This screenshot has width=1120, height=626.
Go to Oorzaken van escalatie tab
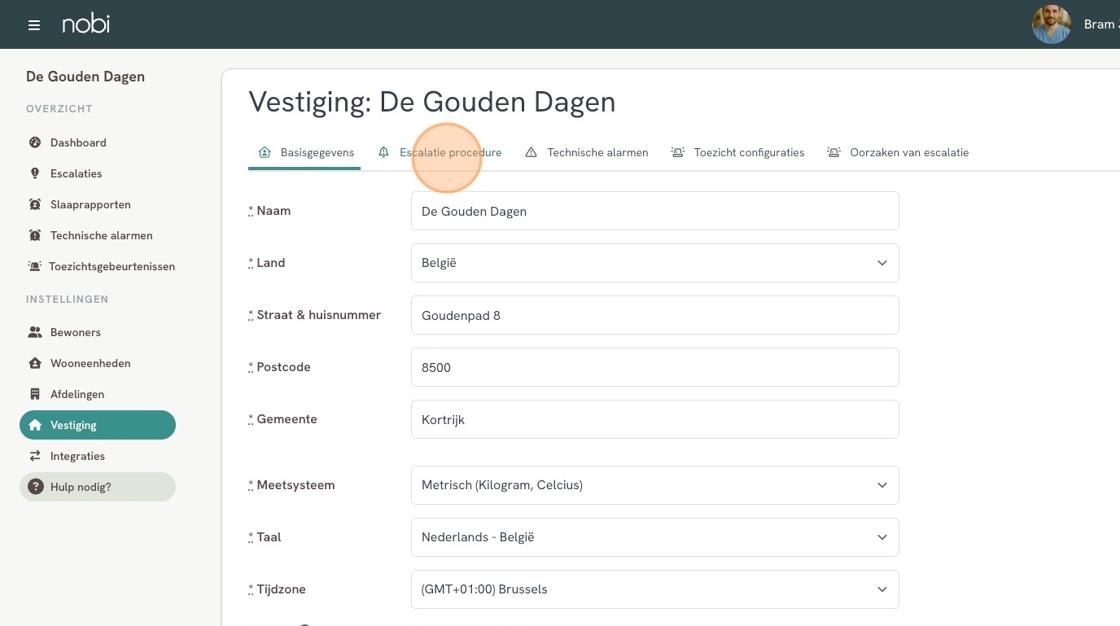pos(908,153)
